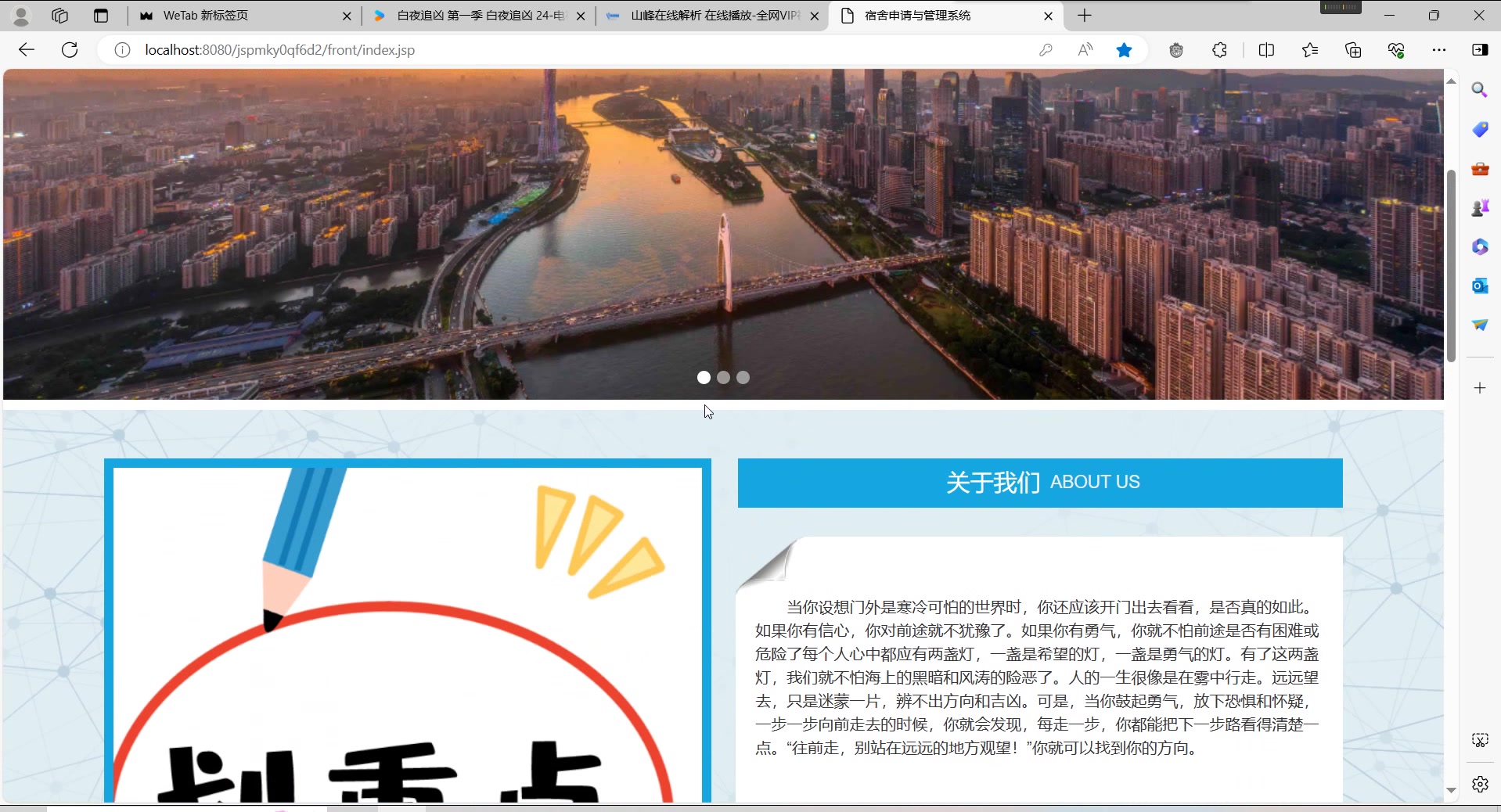1501x812 pixels.
Task: Add a new sidebar app with plus
Action: [1479, 388]
